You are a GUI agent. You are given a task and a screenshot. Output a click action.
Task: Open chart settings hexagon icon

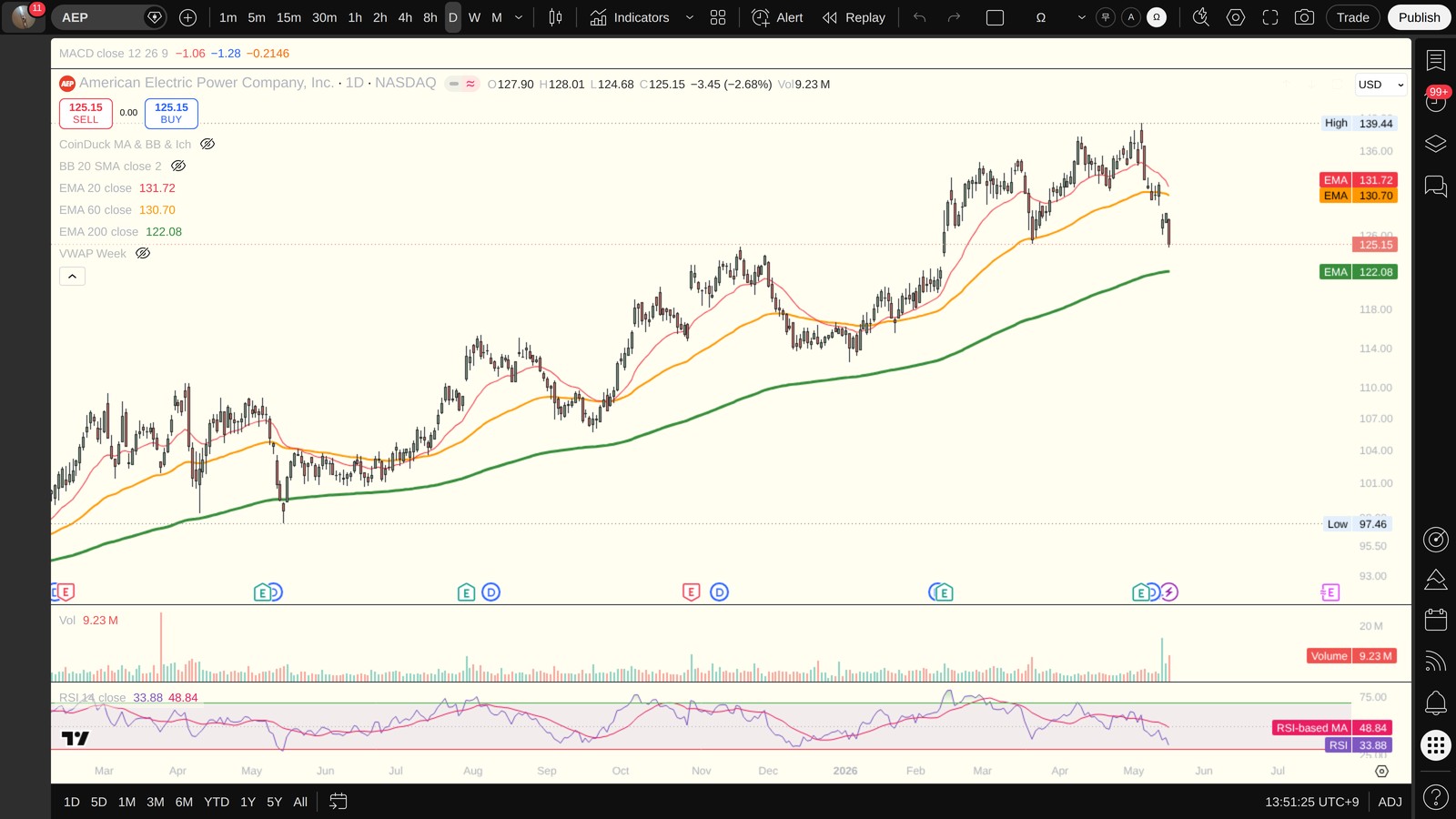1235,17
